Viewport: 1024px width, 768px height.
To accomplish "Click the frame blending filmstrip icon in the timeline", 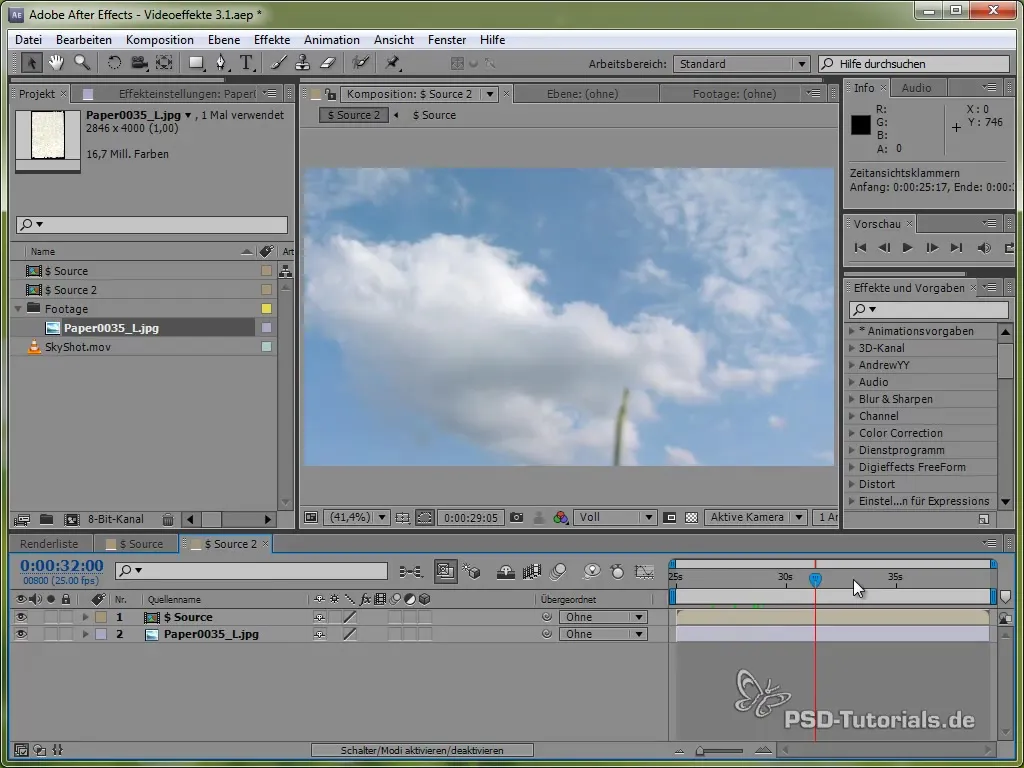I will tap(532, 572).
